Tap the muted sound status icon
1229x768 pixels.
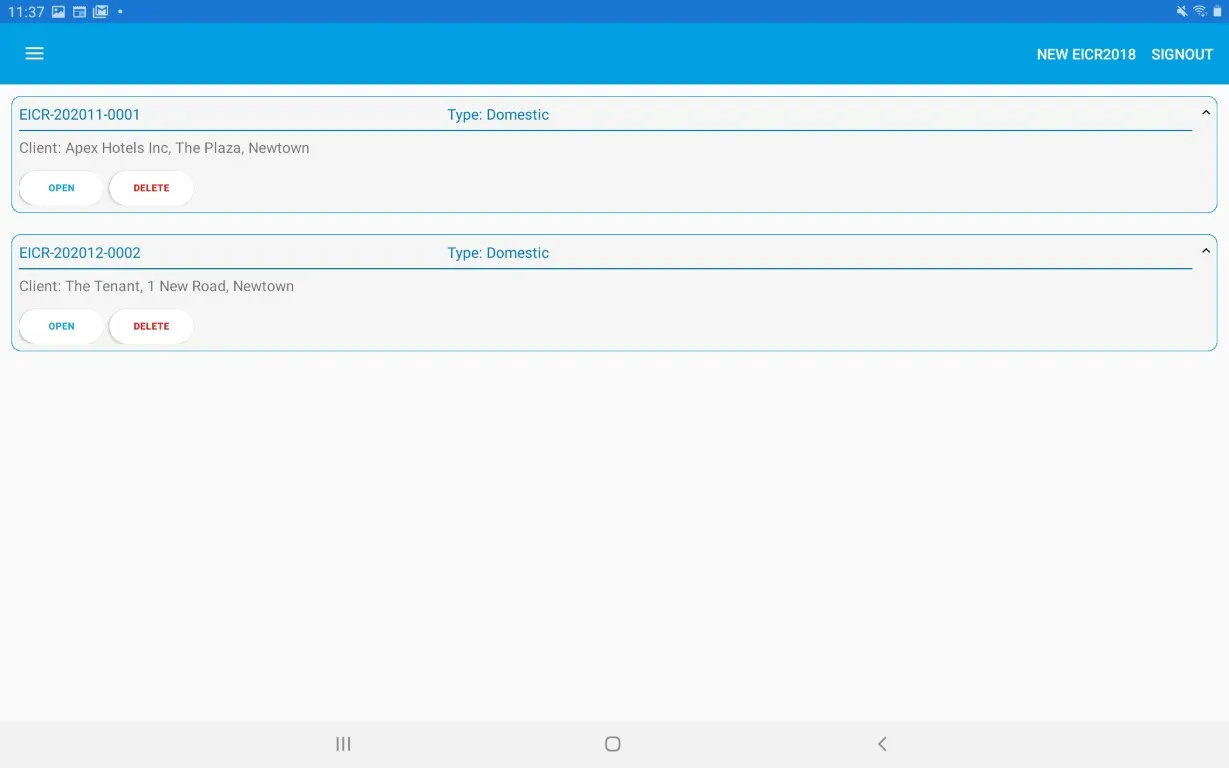[x=1182, y=12]
